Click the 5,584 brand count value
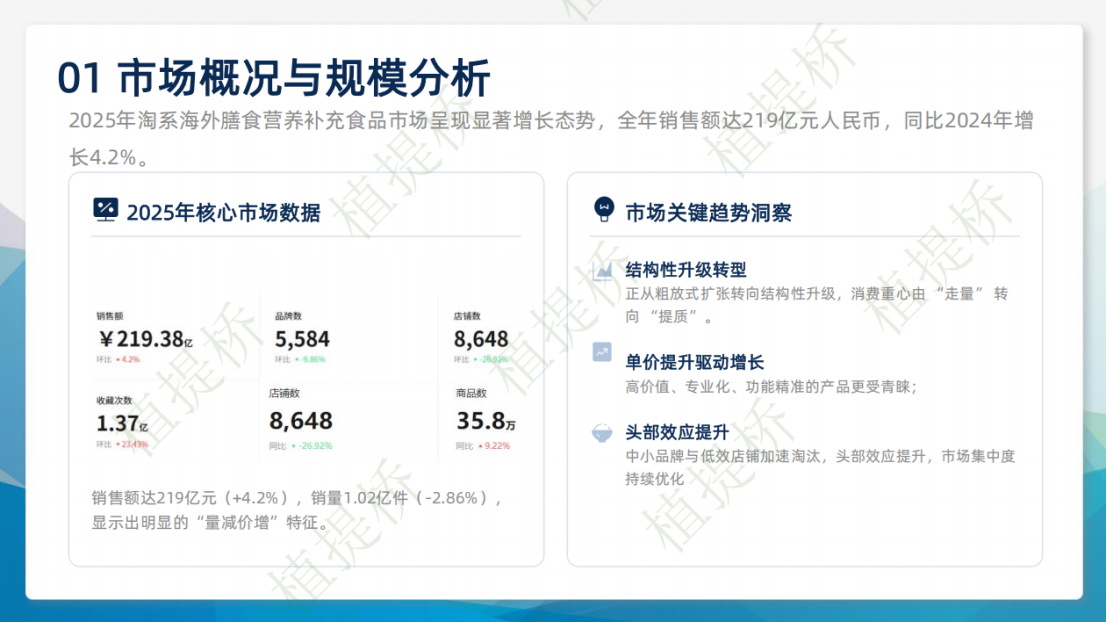The width and height of the screenshot is (1107, 622). 302,340
